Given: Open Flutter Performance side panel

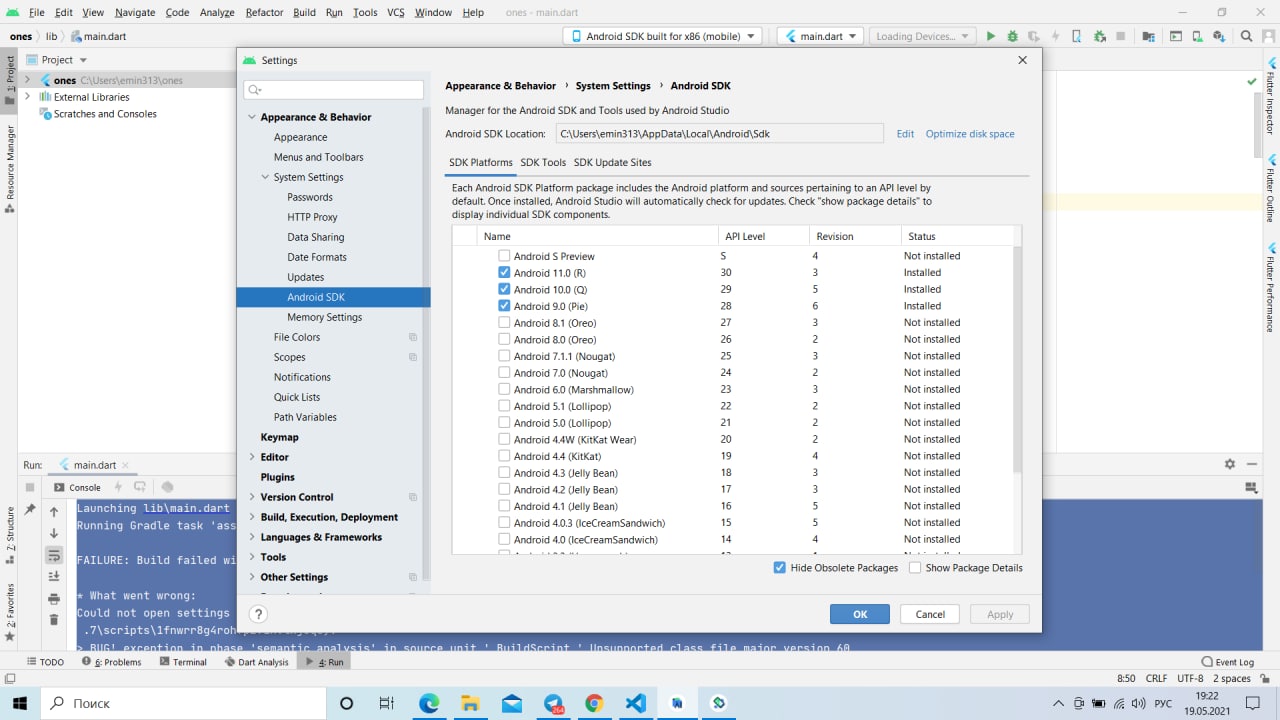Looking at the screenshot, I should click(1271, 287).
